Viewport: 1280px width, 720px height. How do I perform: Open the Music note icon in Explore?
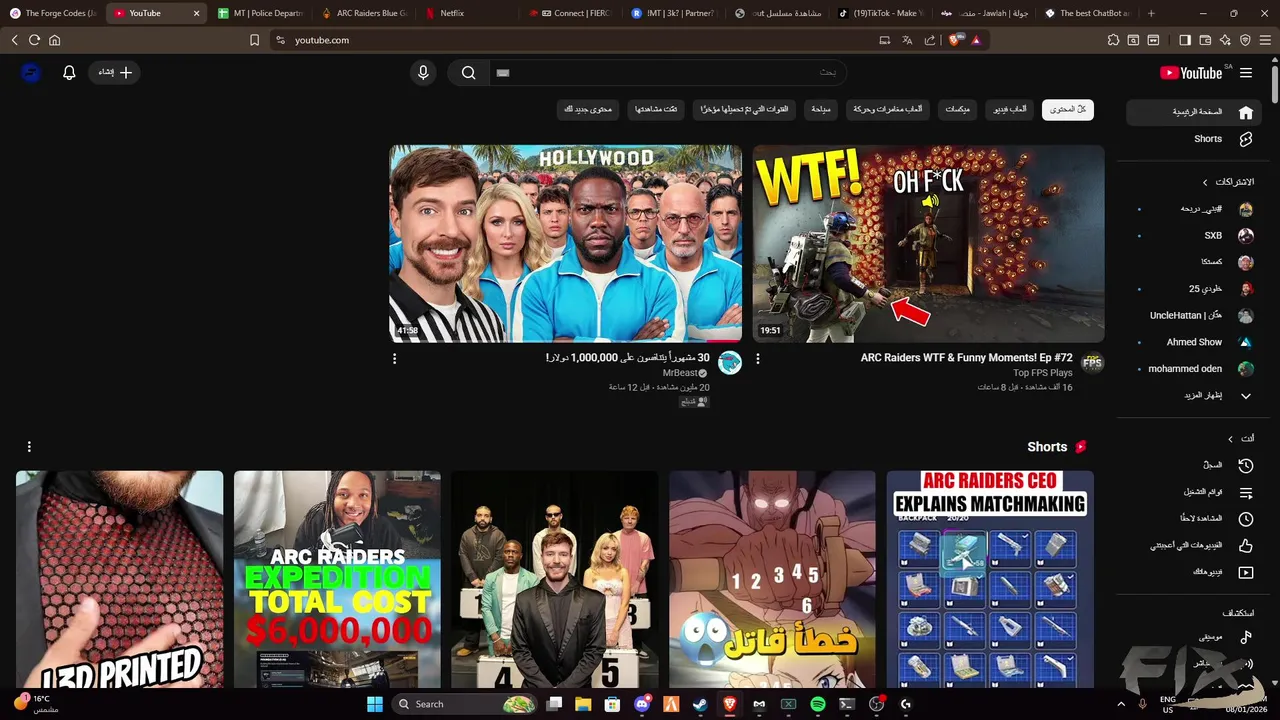[1246, 637]
